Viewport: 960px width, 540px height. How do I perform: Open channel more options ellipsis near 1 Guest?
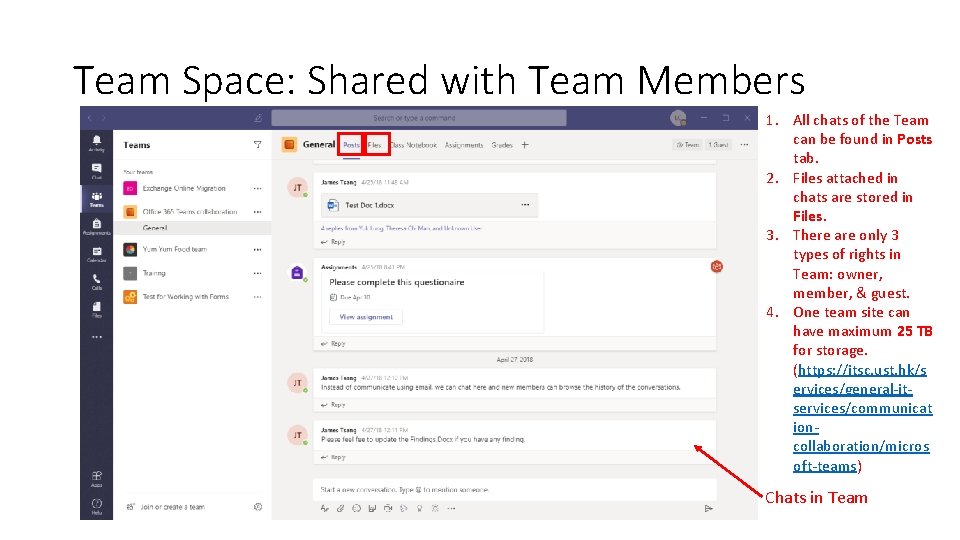(x=744, y=145)
